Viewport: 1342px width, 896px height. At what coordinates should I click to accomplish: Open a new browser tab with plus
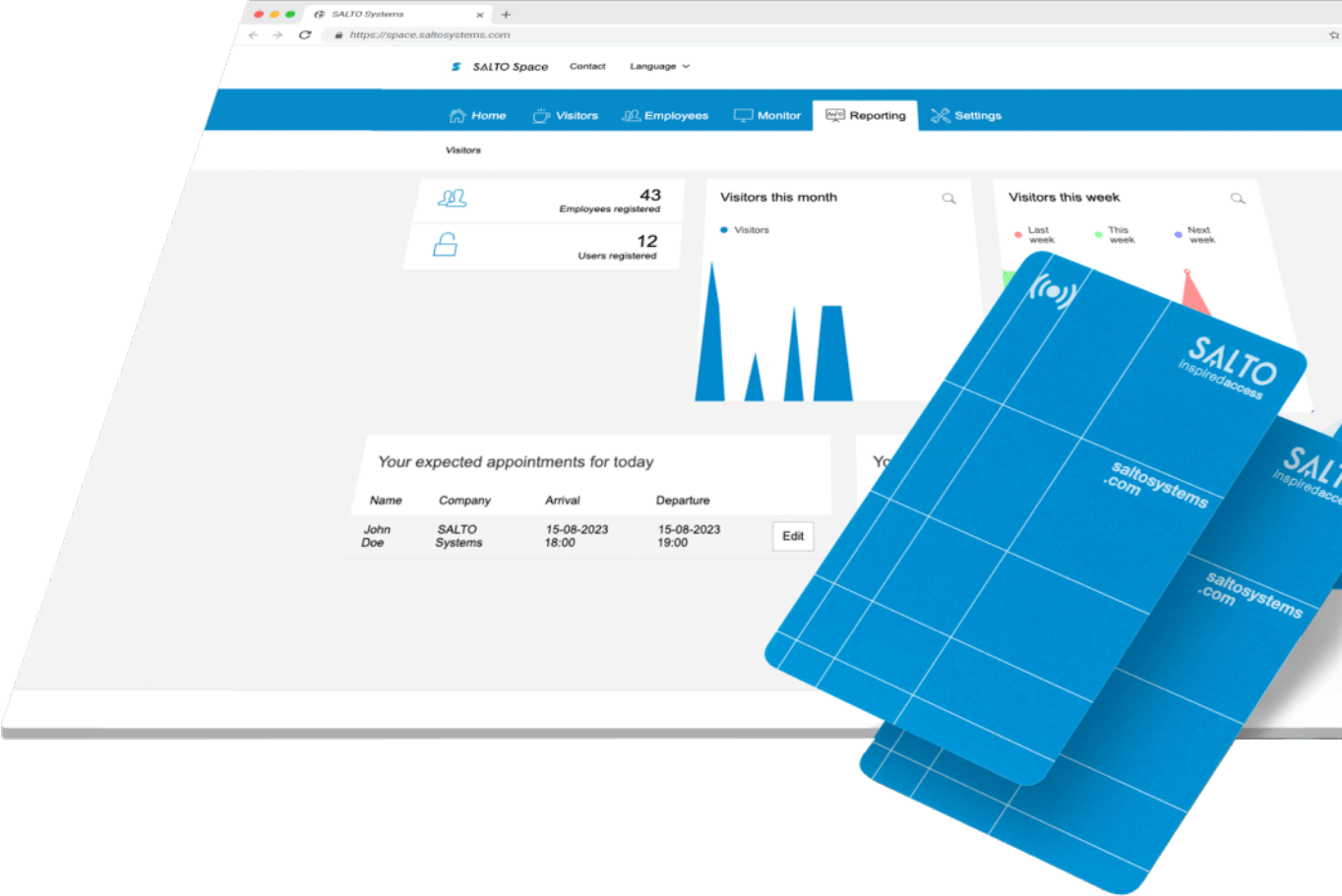tap(506, 14)
